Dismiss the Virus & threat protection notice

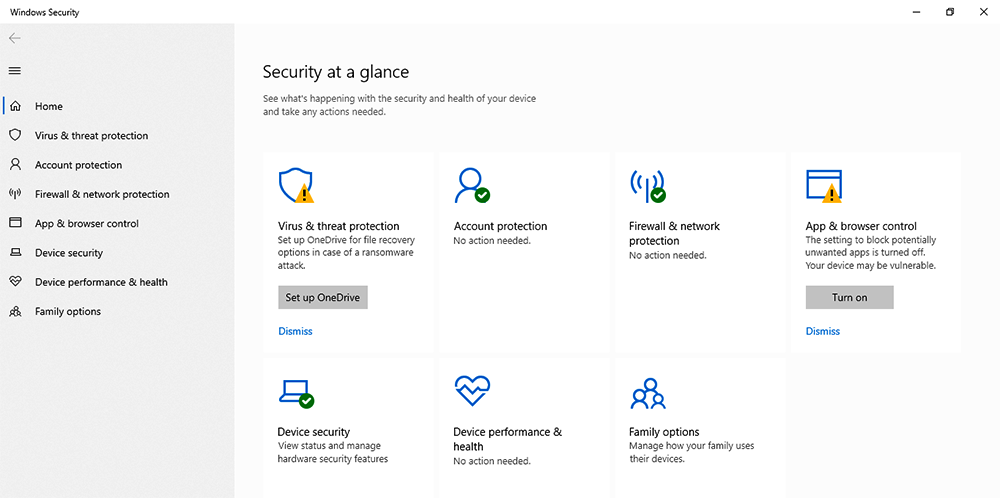(295, 331)
